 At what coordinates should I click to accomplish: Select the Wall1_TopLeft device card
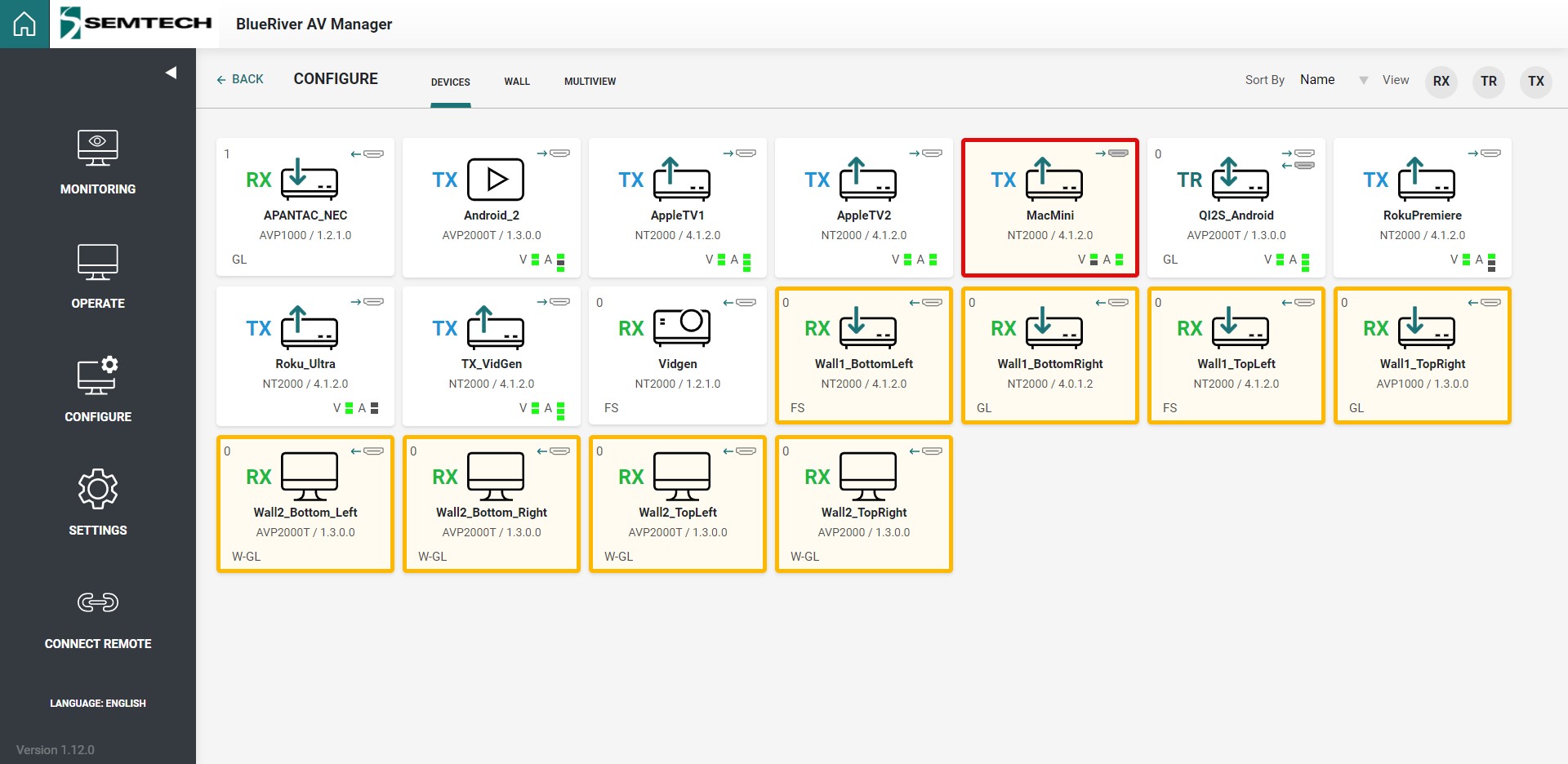tap(1236, 355)
